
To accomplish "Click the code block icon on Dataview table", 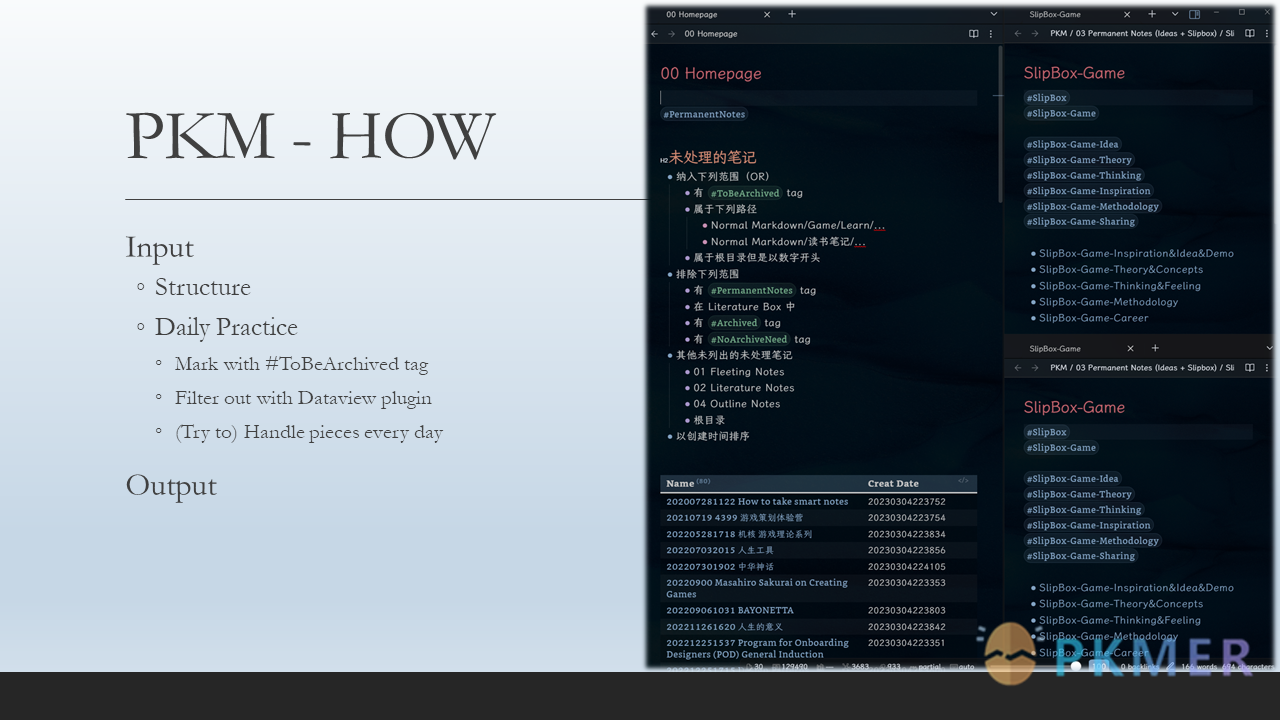I will (963, 481).
